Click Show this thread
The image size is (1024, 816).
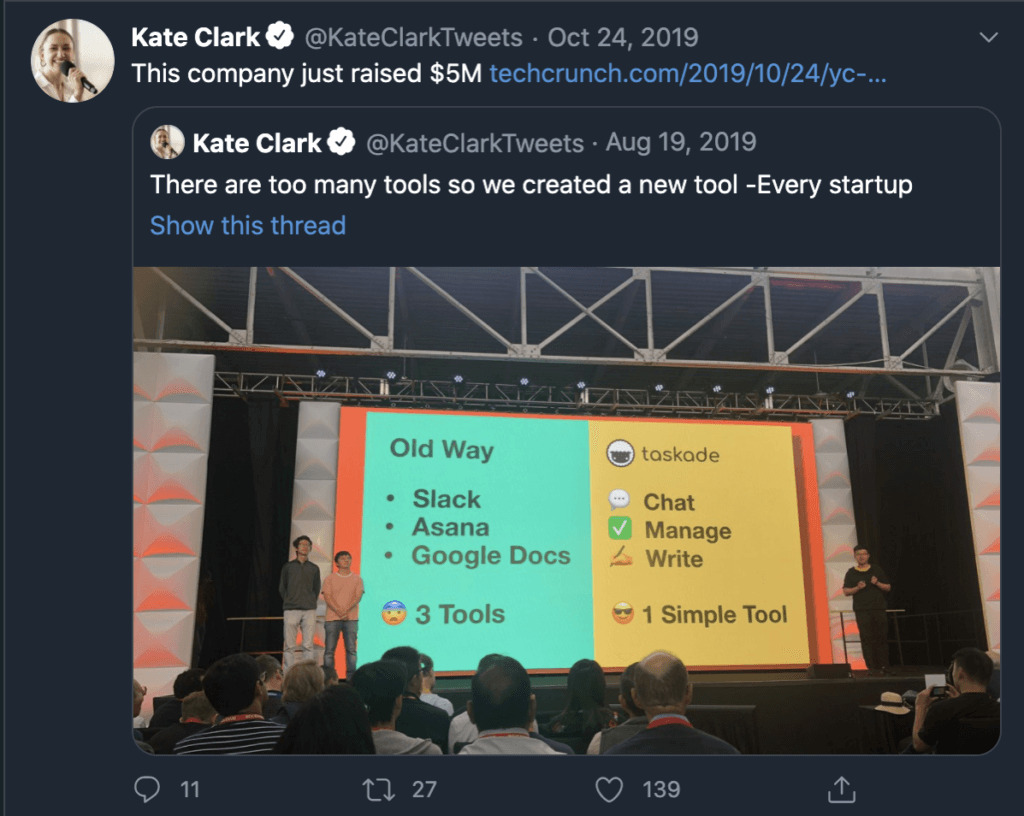tap(247, 226)
